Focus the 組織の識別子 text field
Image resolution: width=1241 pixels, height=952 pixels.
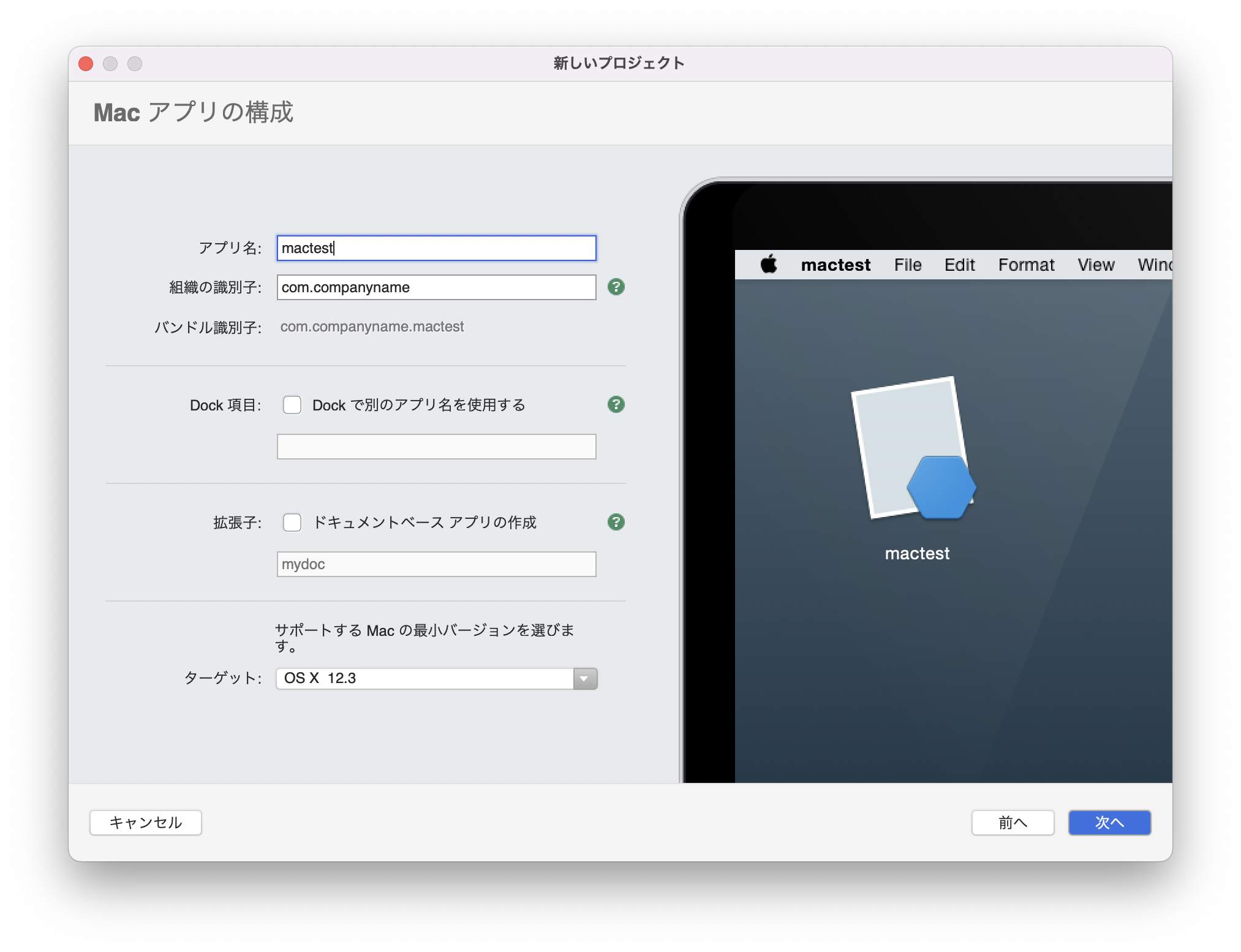(x=437, y=287)
